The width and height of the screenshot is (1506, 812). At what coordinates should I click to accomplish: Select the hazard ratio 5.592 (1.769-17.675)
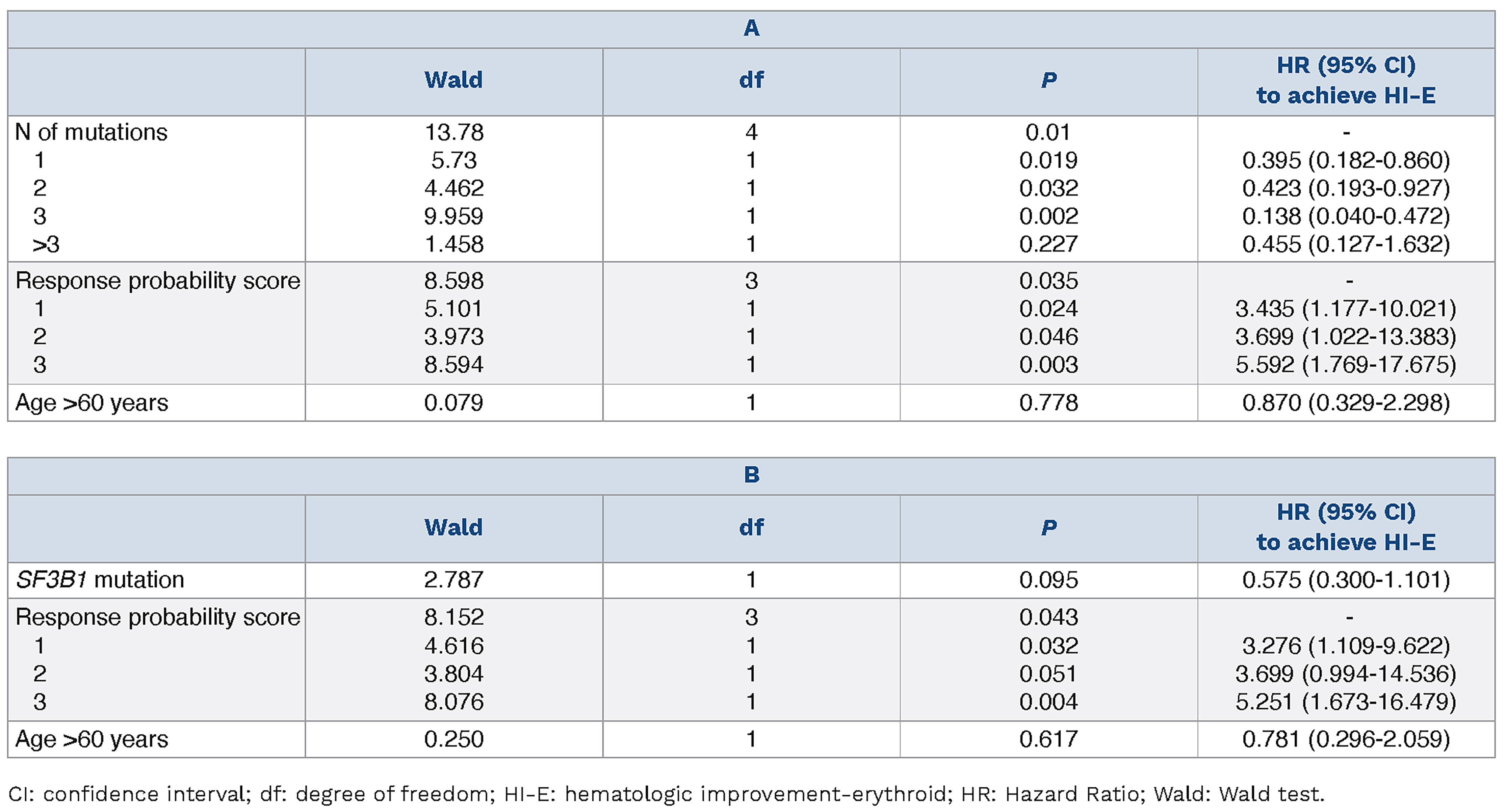[x=1346, y=365]
